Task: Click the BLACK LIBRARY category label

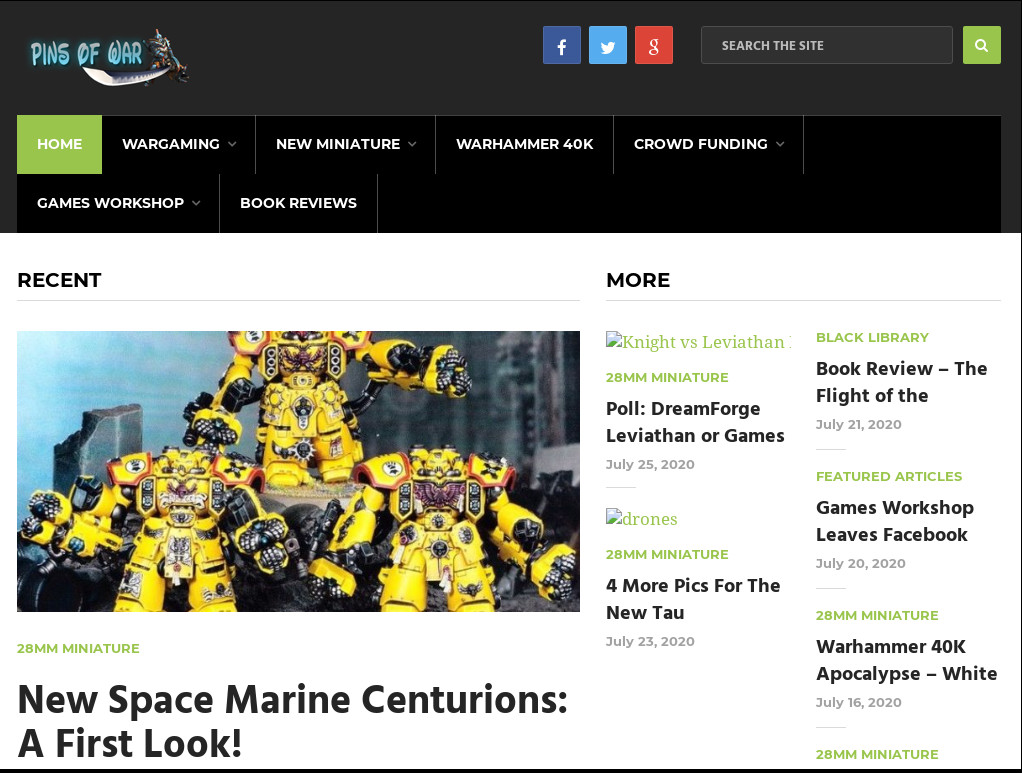Action: pos(872,337)
